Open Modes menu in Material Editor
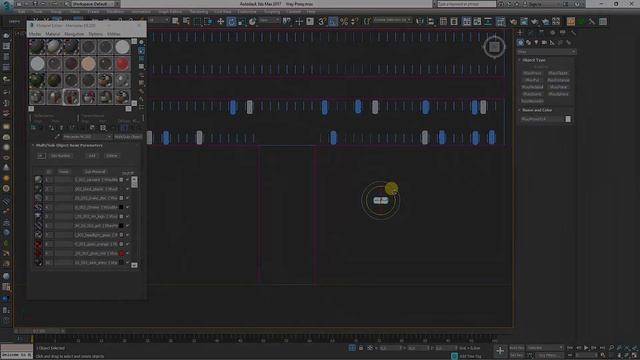The width and height of the screenshot is (640, 360). [x=35, y=34]
